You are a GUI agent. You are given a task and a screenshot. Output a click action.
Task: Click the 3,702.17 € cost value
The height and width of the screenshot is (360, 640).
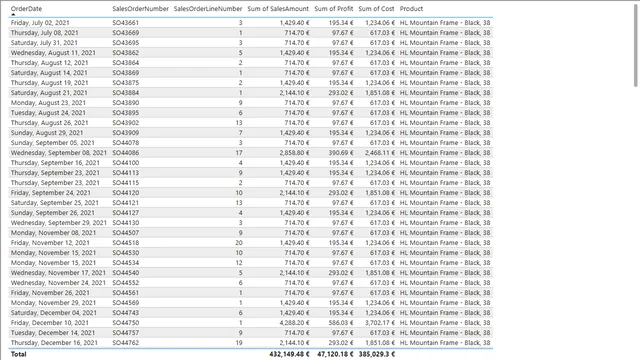(380, 323)
